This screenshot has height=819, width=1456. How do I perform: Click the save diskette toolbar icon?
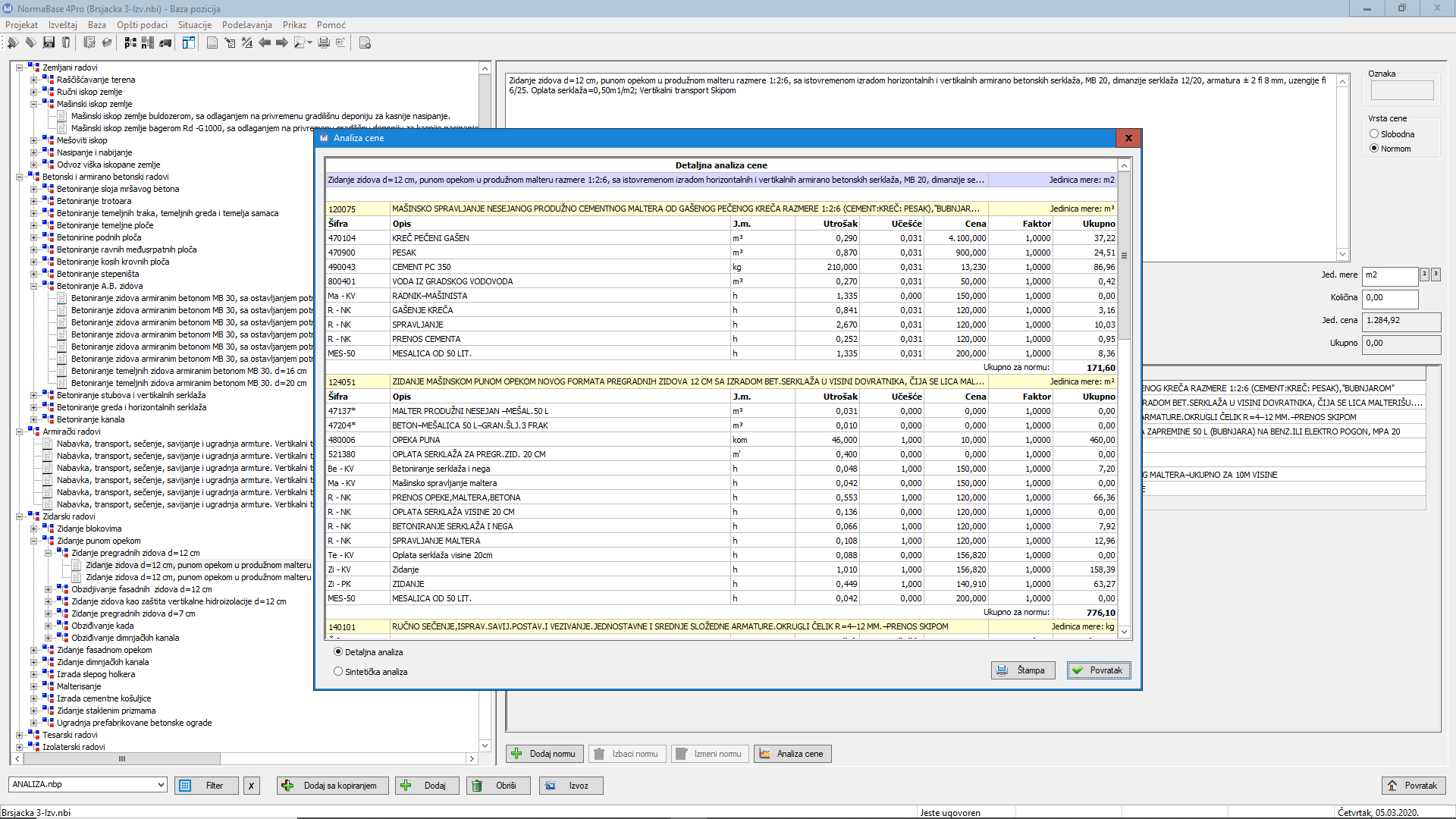point(49,43)
